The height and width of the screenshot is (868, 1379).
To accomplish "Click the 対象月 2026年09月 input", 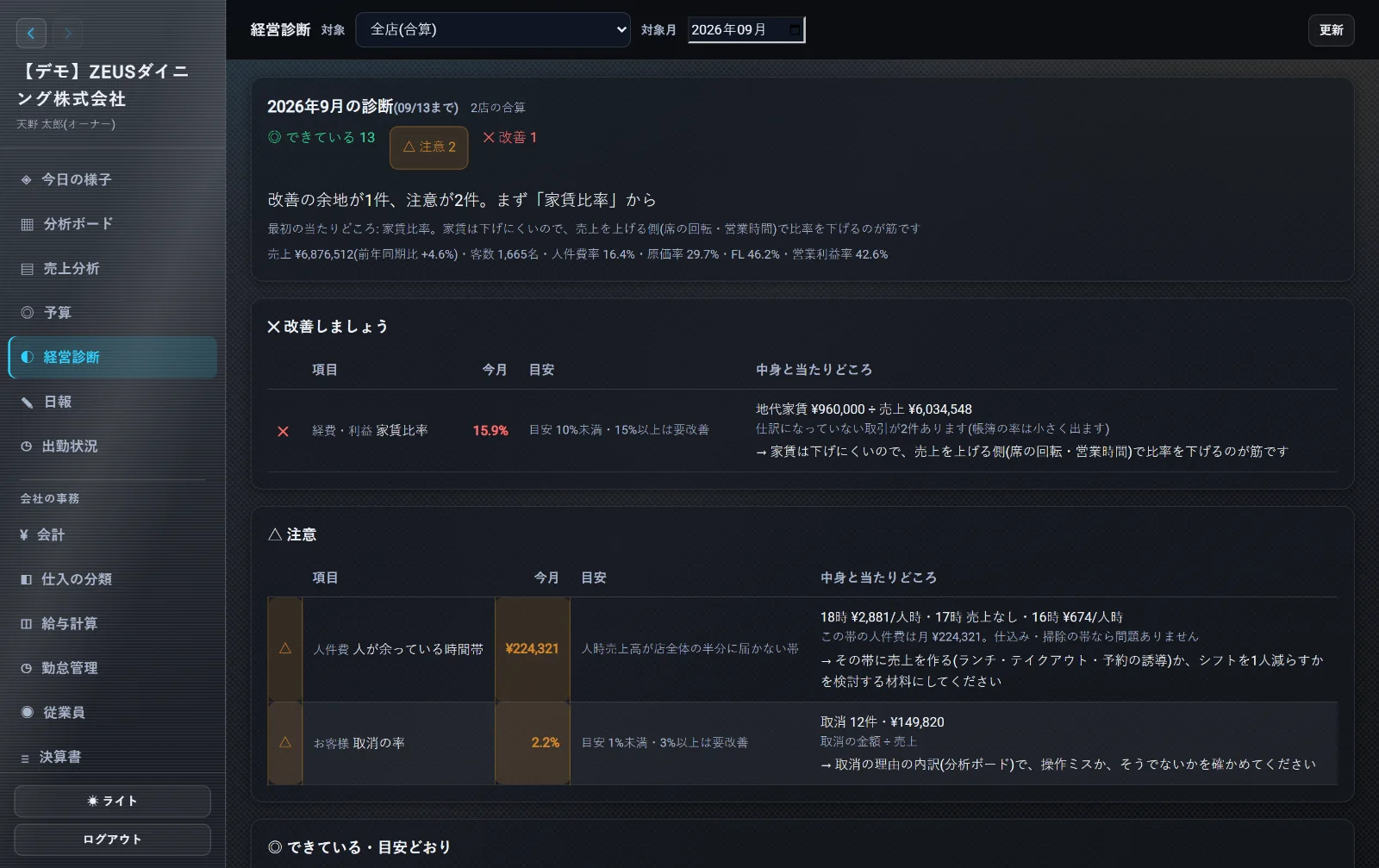I will click(746, 30).
